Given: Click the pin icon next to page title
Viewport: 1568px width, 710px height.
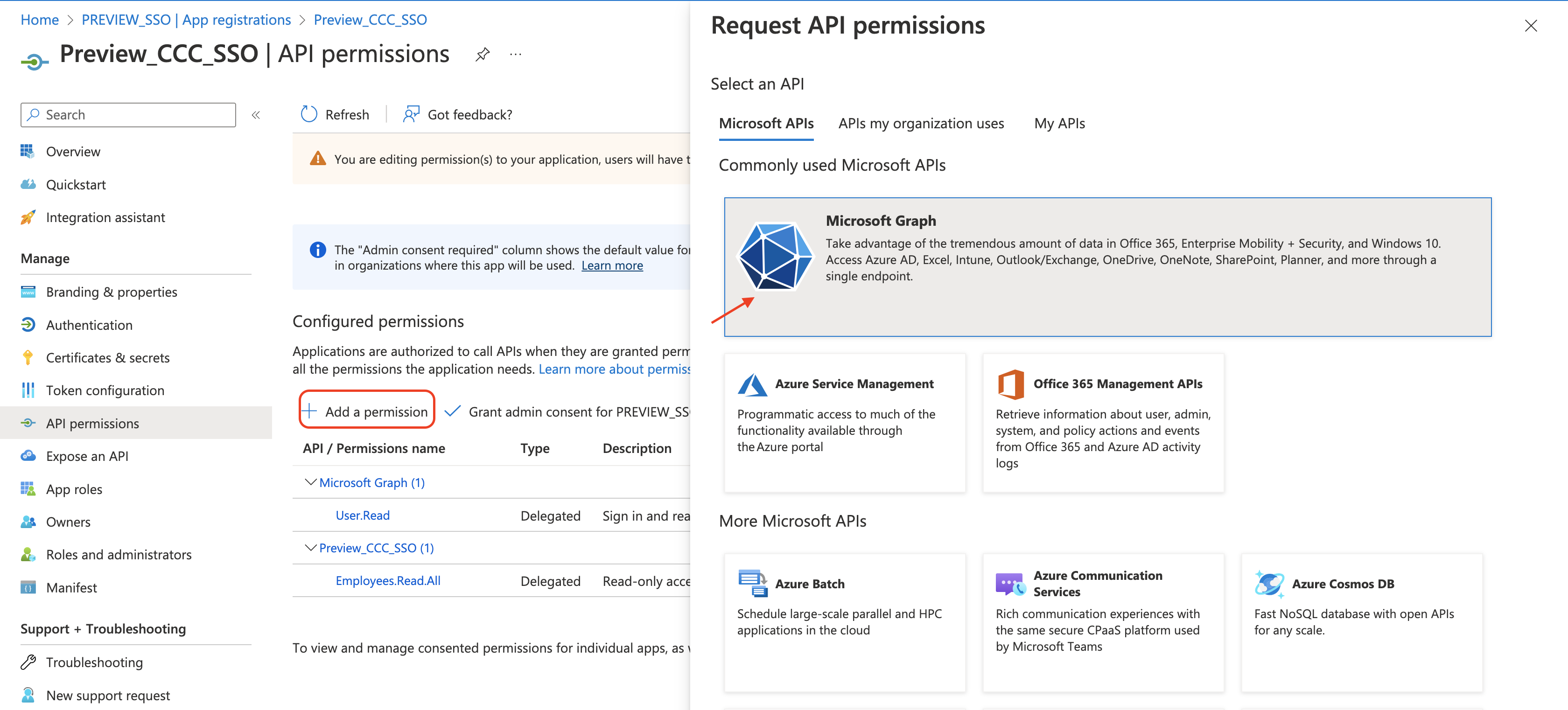Looking at the screenshot, I should (x=482, y=55).
